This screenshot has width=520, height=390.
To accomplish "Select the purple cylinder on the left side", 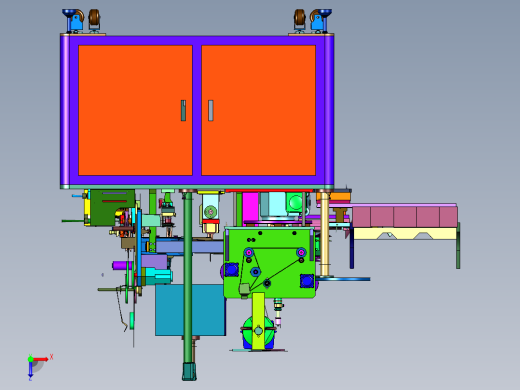I will 122,266.
